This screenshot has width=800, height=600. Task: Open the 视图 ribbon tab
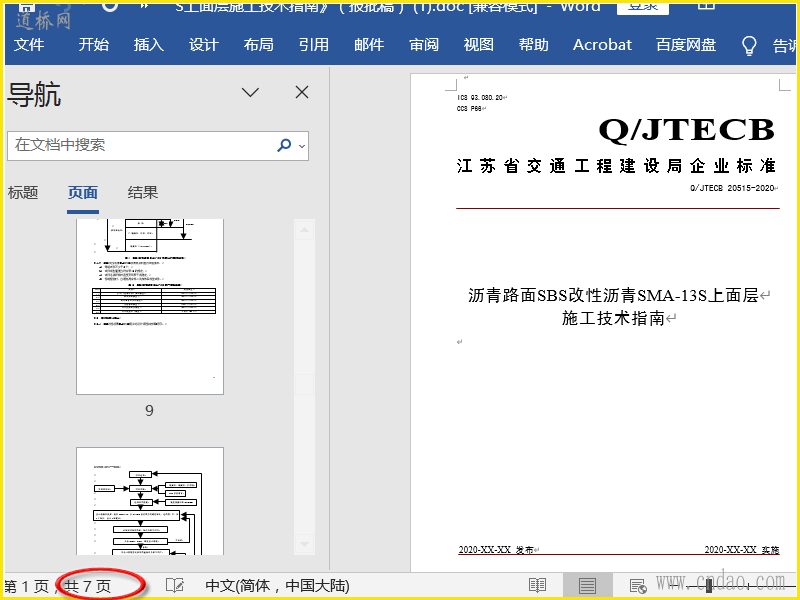pyautogui.click(x=479, y=45)
